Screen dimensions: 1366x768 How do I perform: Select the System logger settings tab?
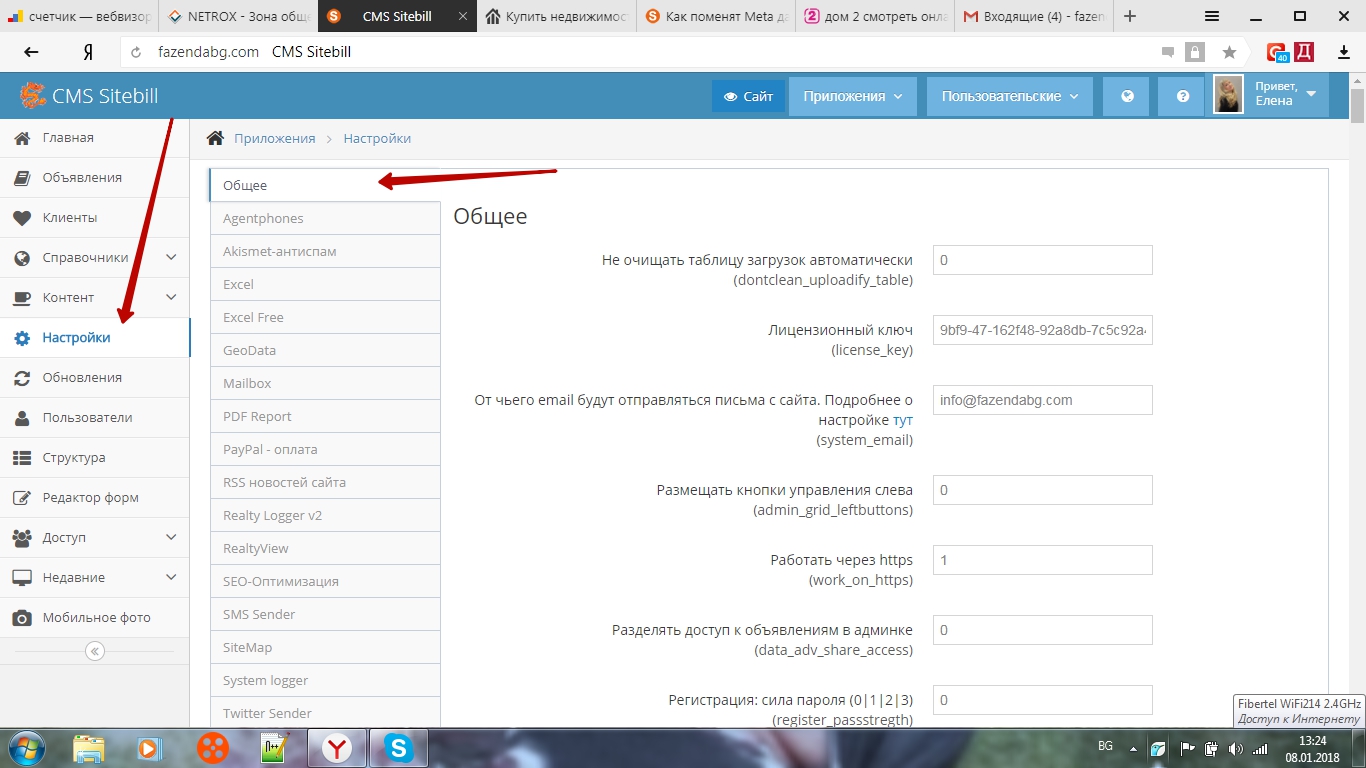[x=325, y=680]
